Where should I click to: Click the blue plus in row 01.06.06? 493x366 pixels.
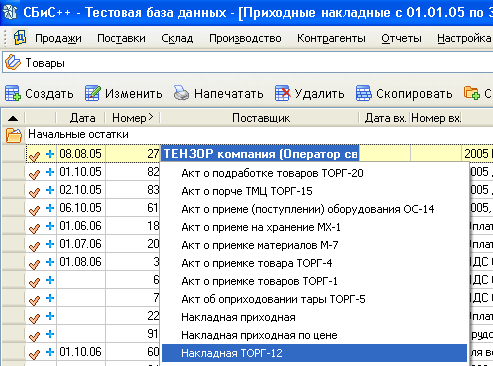50,226
